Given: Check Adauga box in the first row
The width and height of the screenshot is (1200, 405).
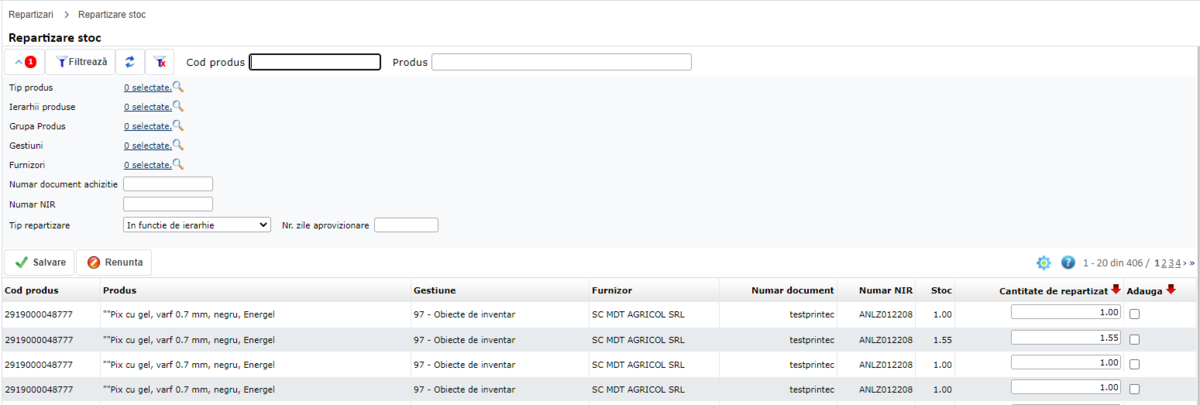Looking at the screenshot, I should click(1134, 314).
